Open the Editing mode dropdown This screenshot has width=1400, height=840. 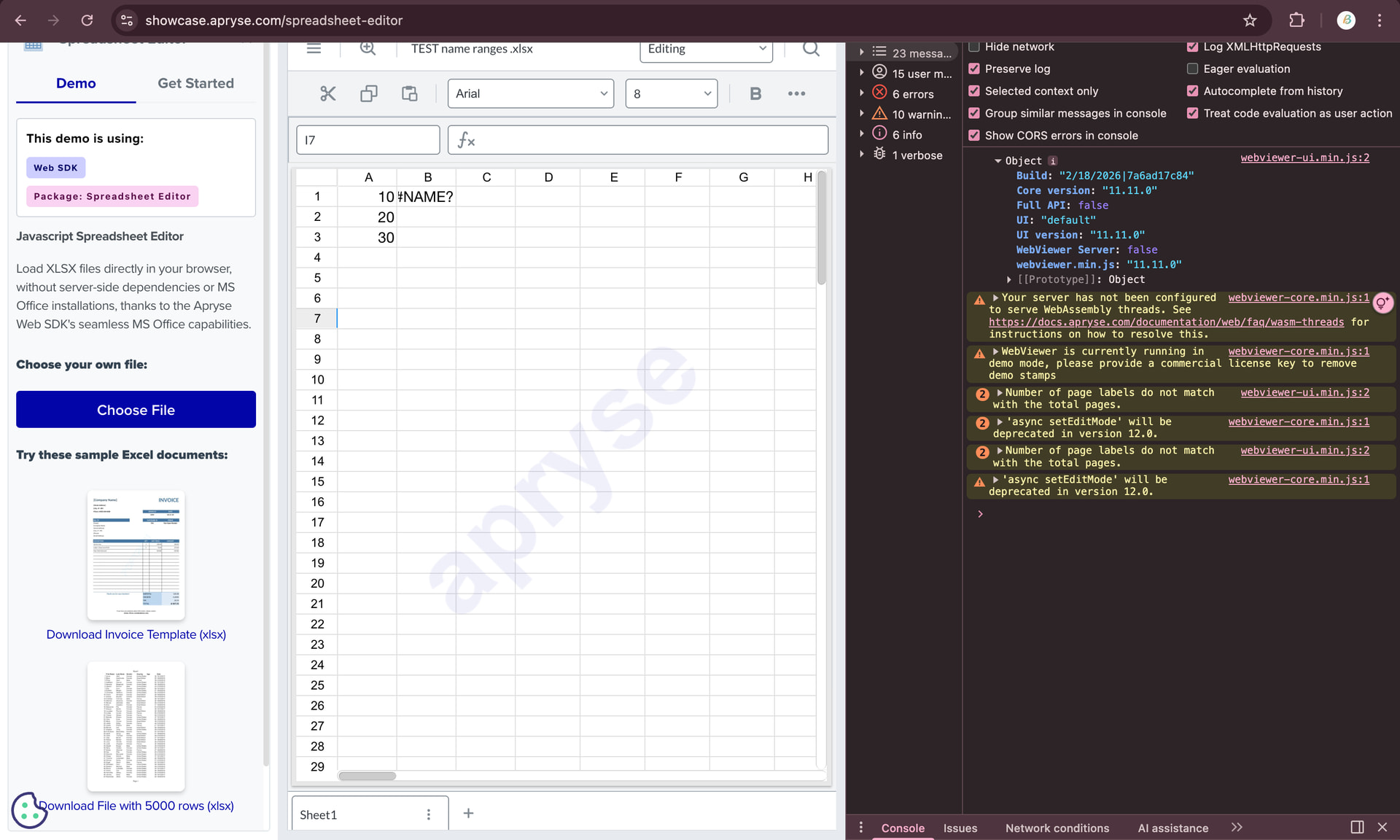[705, 49]
